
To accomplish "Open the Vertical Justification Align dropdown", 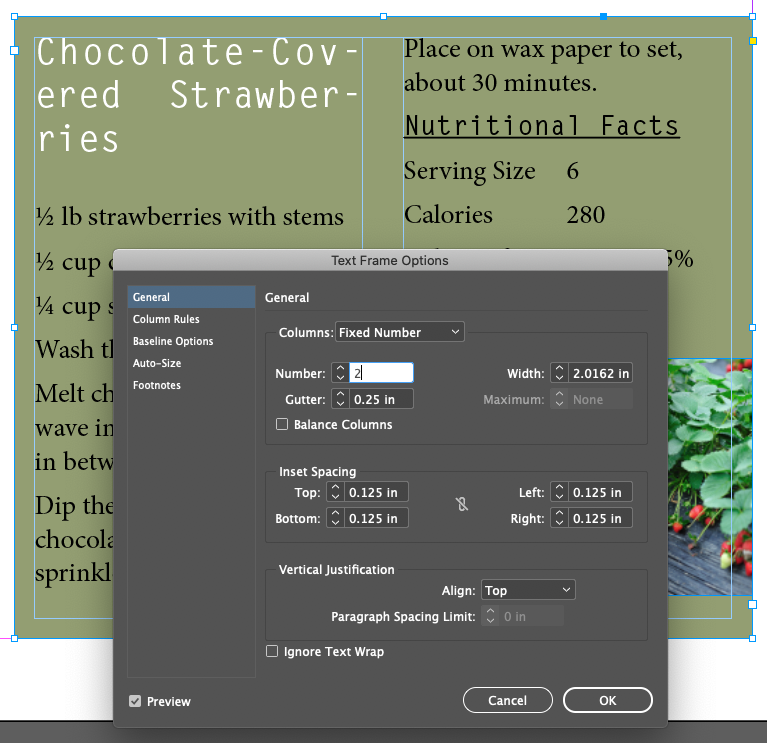I will pyautogui.click(x=528, y=590).
